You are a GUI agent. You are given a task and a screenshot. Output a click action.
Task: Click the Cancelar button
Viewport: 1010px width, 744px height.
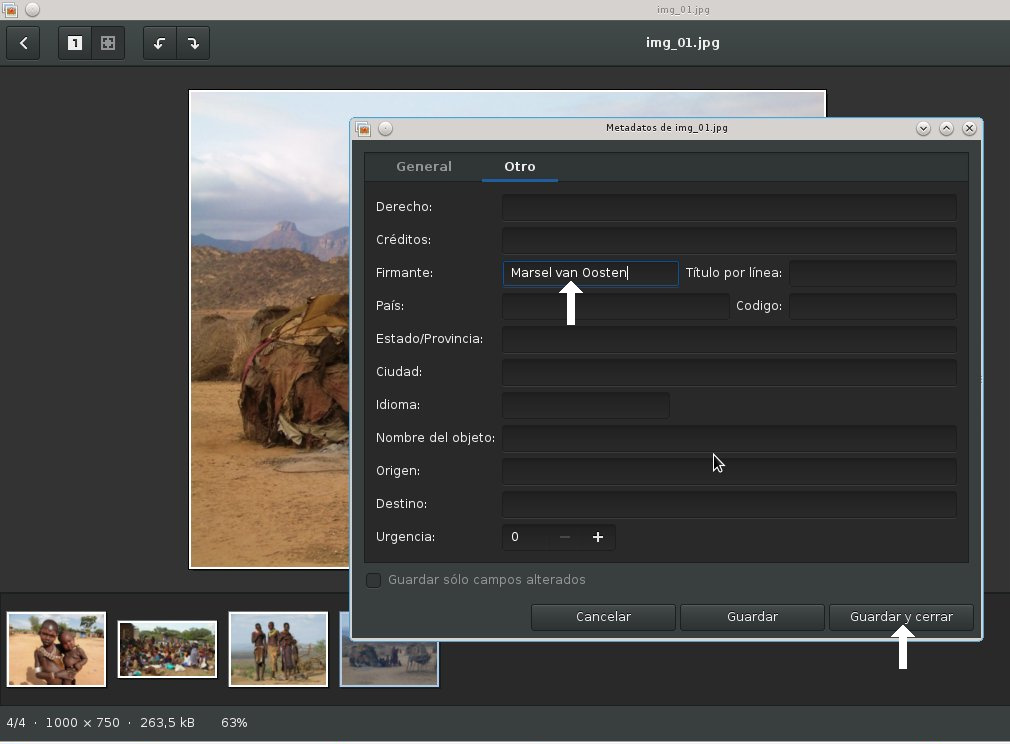(x=603, y=617)
